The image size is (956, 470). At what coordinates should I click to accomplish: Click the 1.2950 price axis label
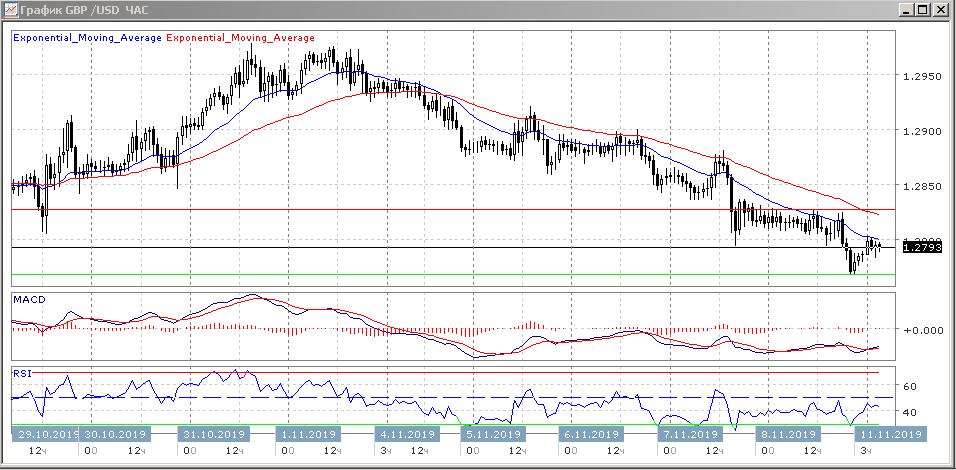pos(920,76)
